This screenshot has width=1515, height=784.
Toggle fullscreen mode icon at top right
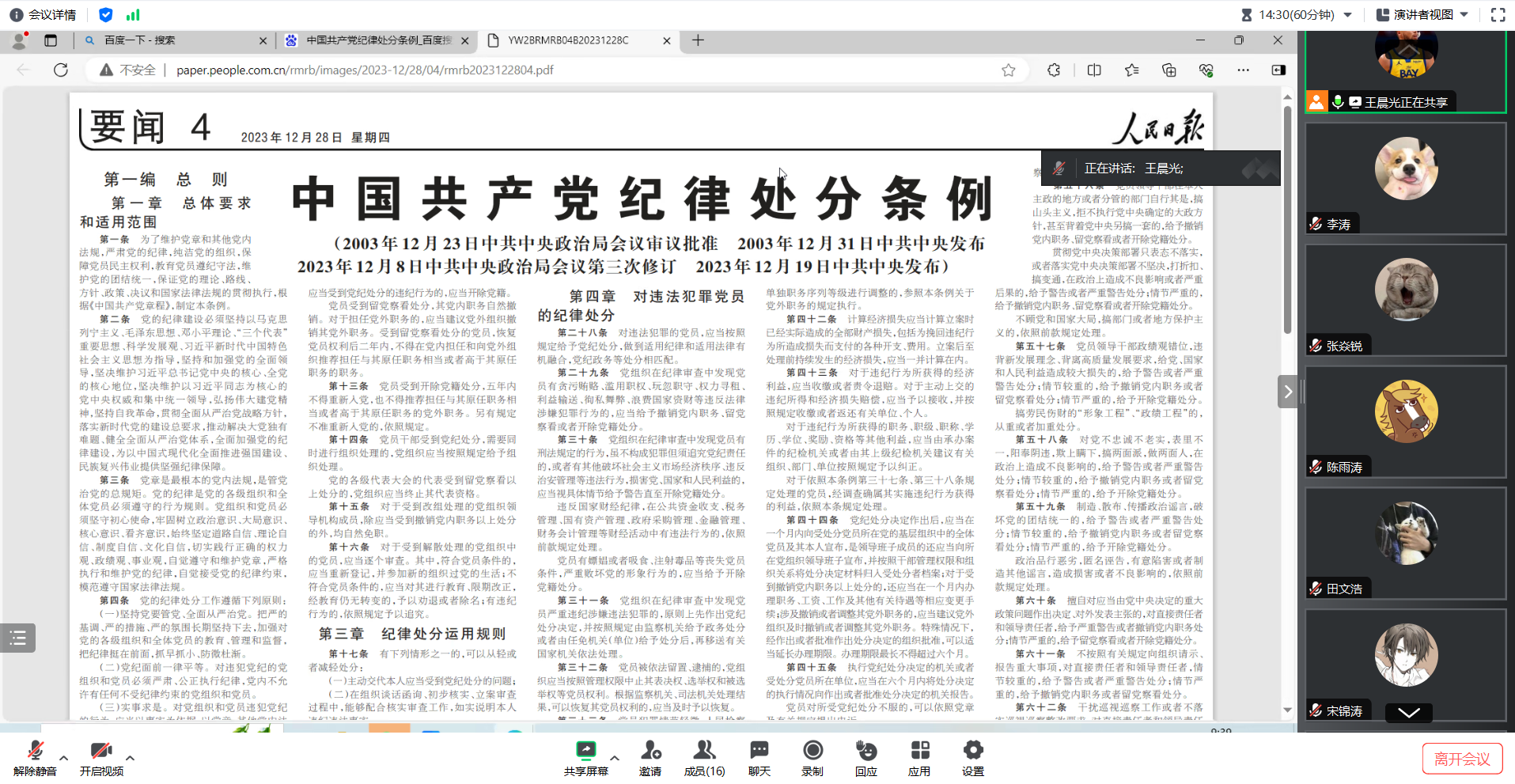pyautogui.click(x=1498, y=15)
